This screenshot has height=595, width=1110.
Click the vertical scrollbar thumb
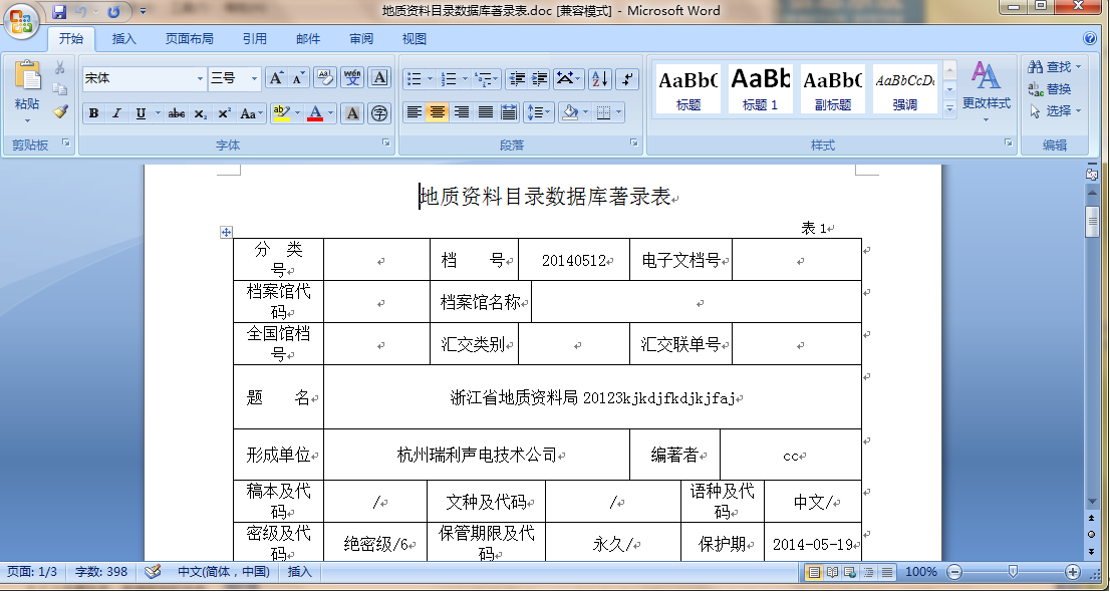(x=1092, y=221)
